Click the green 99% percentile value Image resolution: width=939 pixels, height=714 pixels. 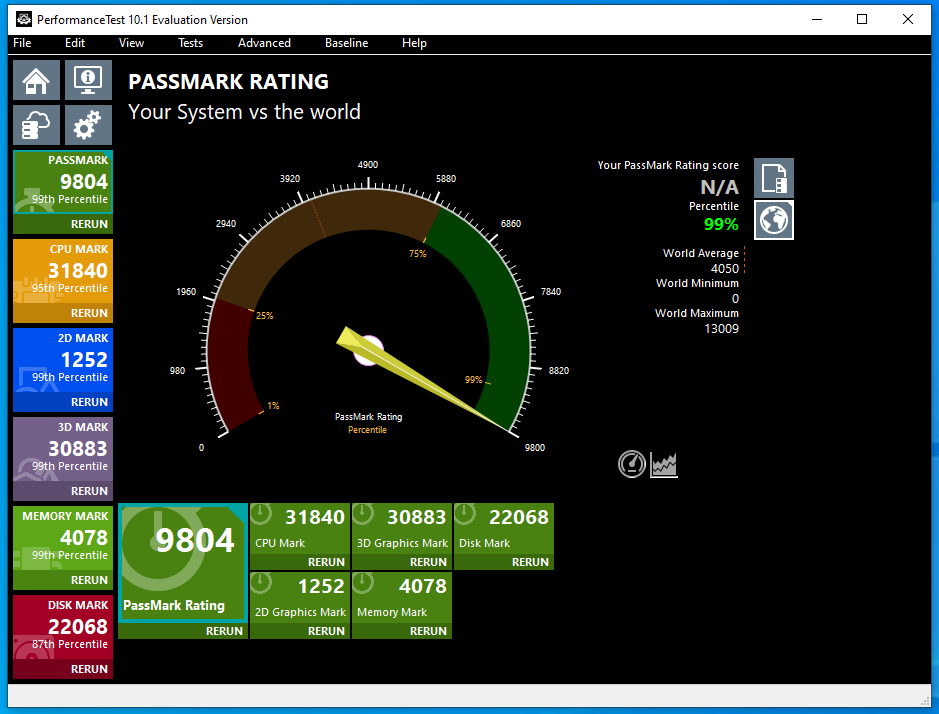coord(721,225)
